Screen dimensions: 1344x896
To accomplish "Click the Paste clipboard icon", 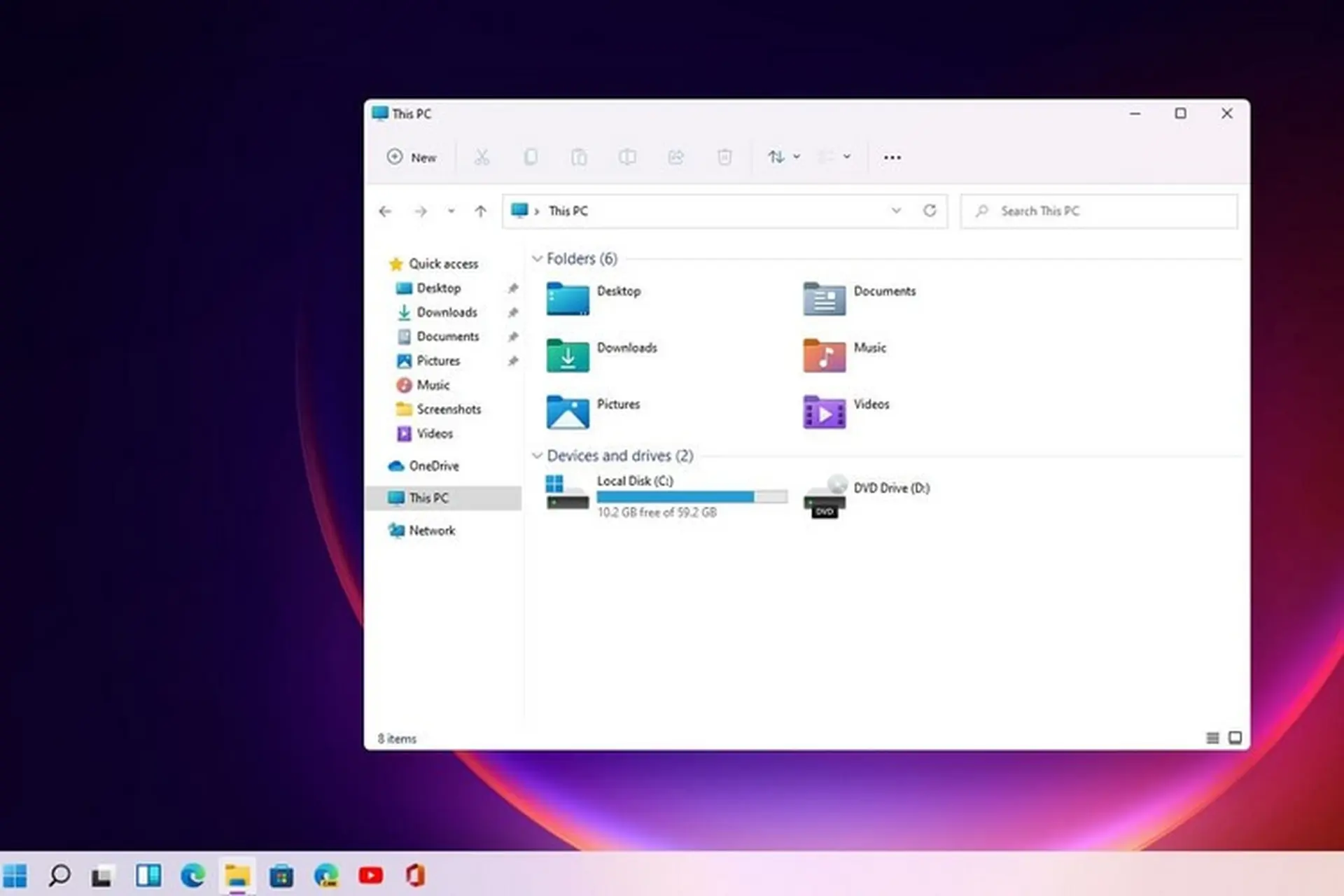I will click(579, 157).
